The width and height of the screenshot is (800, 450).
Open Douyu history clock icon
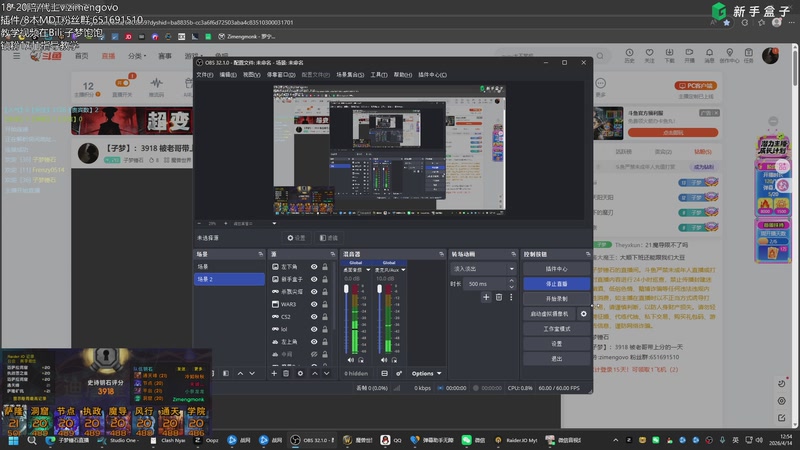630,55
